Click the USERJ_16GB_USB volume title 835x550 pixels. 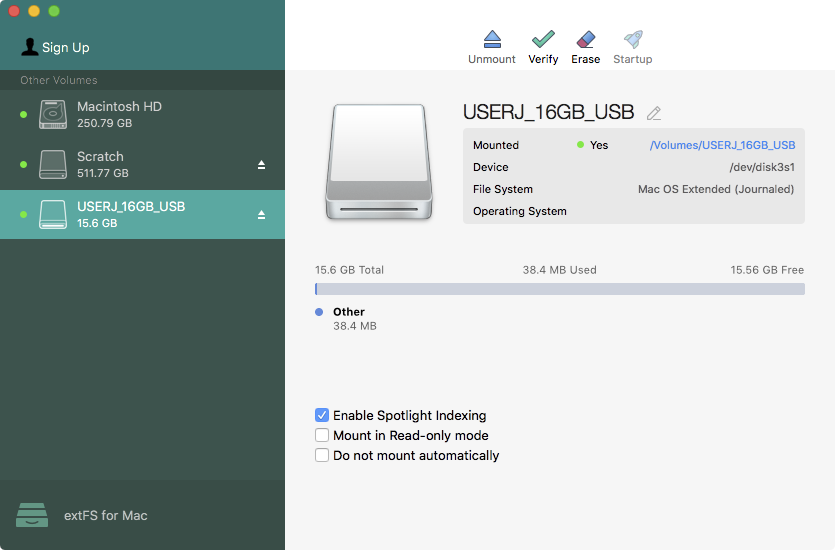click(548, 112)
